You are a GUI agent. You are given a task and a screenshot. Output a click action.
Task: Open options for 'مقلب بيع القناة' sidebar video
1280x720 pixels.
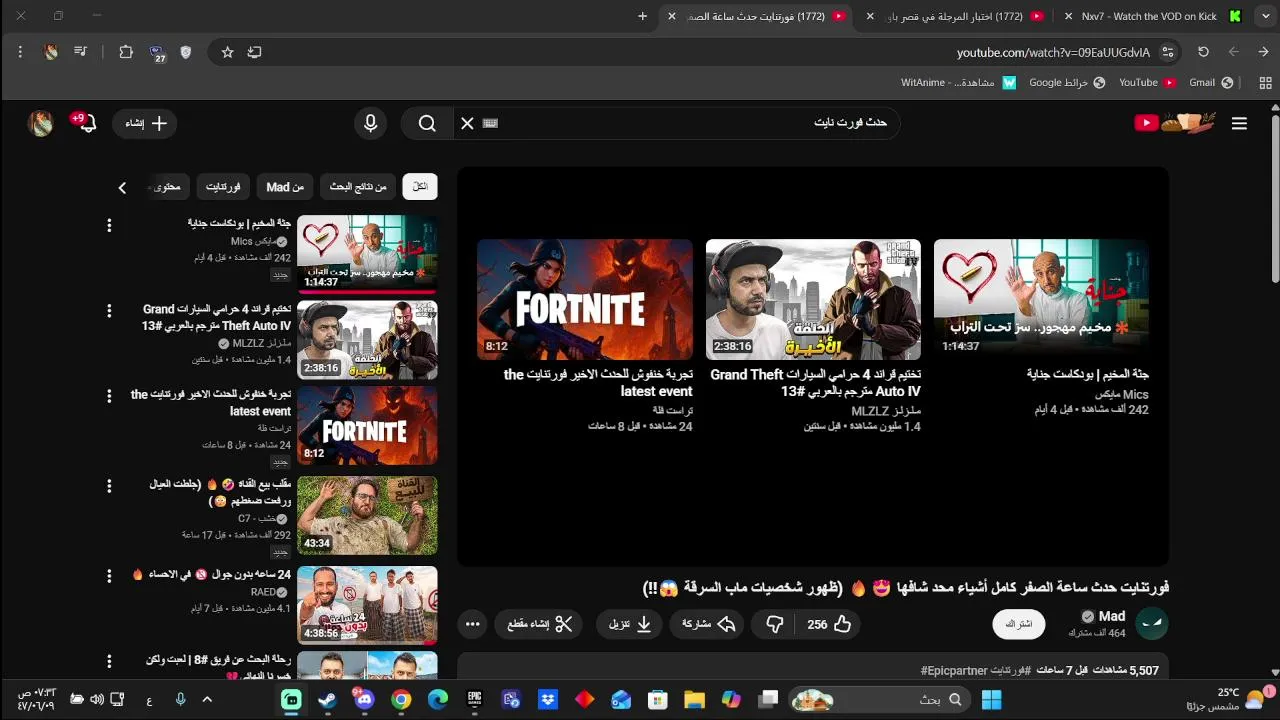(109, 487)
